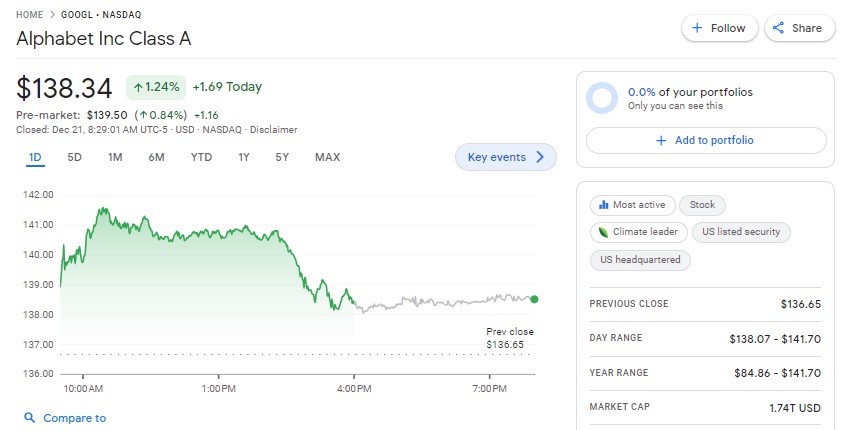Switch chart to 1M range

coord(115,157)
